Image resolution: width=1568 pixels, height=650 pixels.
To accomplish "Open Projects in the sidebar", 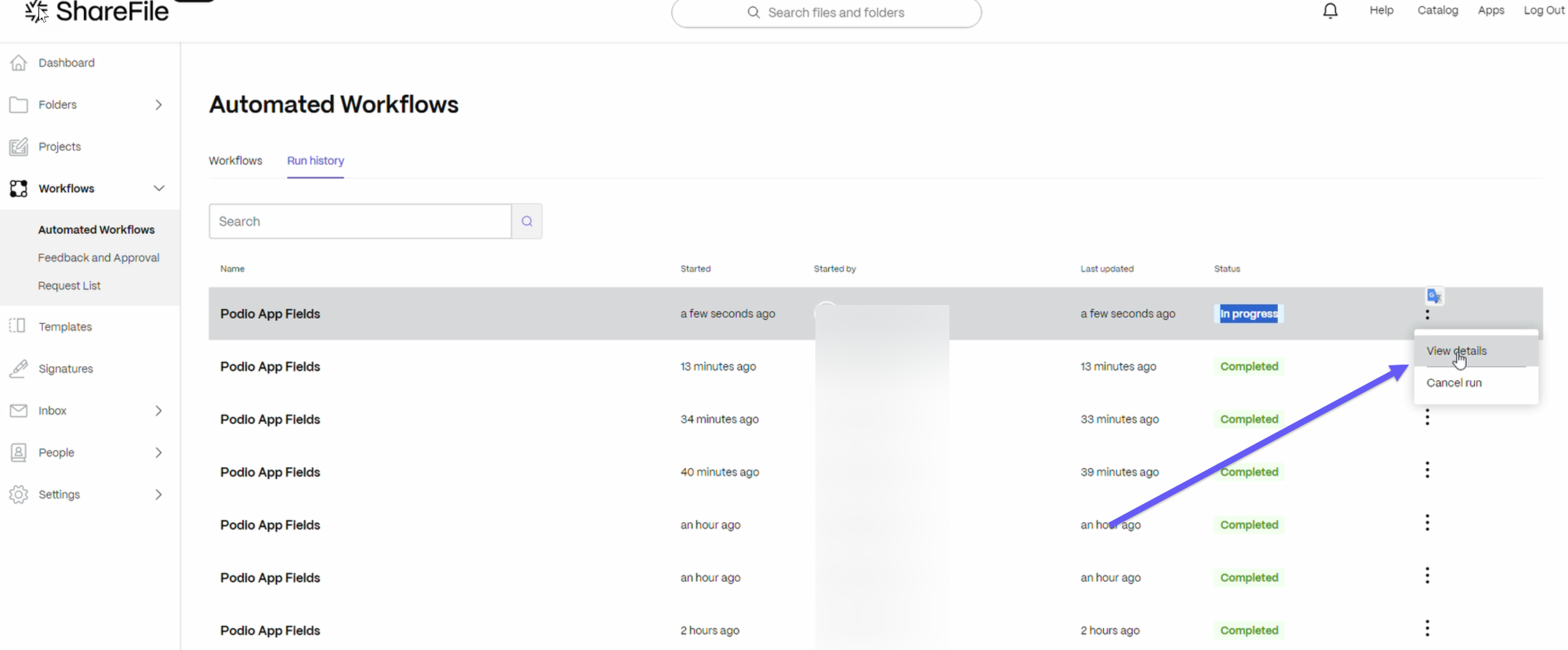I will tap(60, 147).
